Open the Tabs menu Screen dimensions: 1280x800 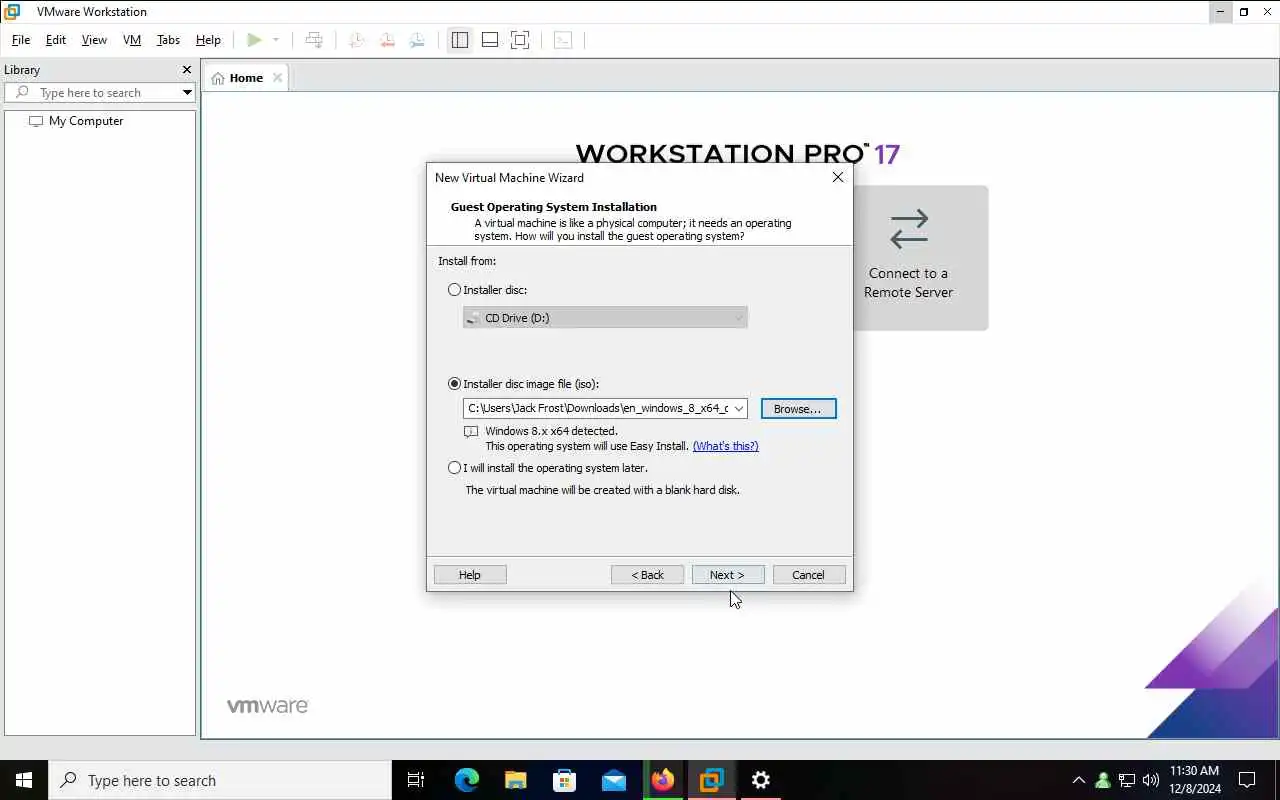(x=168, y=40)
